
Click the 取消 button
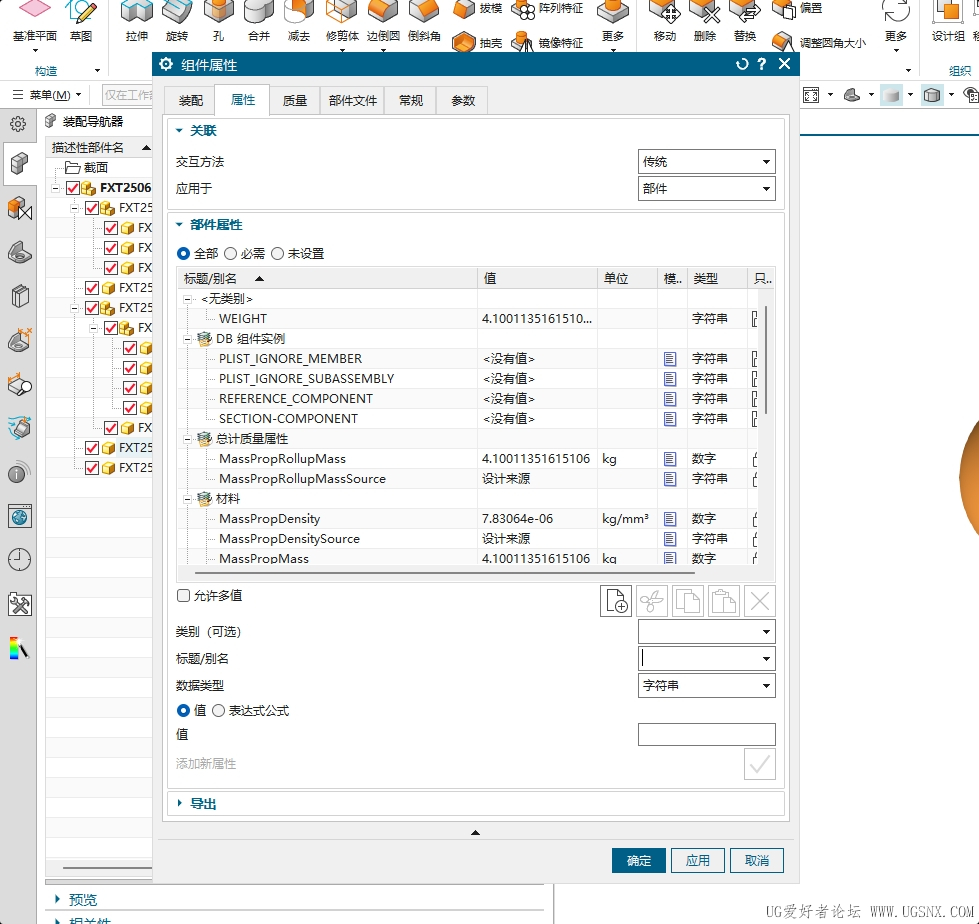[757, 860]
